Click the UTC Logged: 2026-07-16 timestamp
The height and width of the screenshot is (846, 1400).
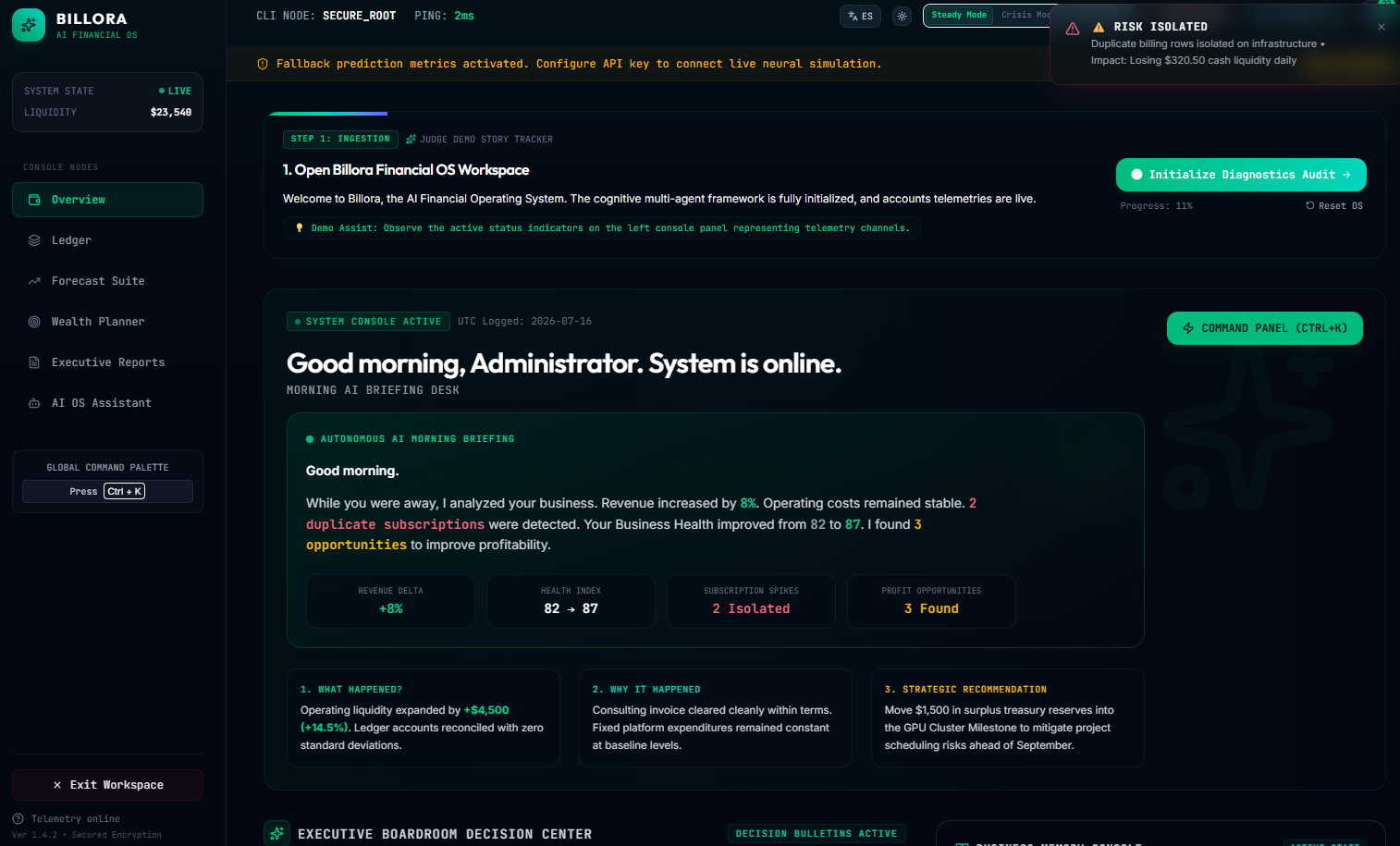coord(524,322)
